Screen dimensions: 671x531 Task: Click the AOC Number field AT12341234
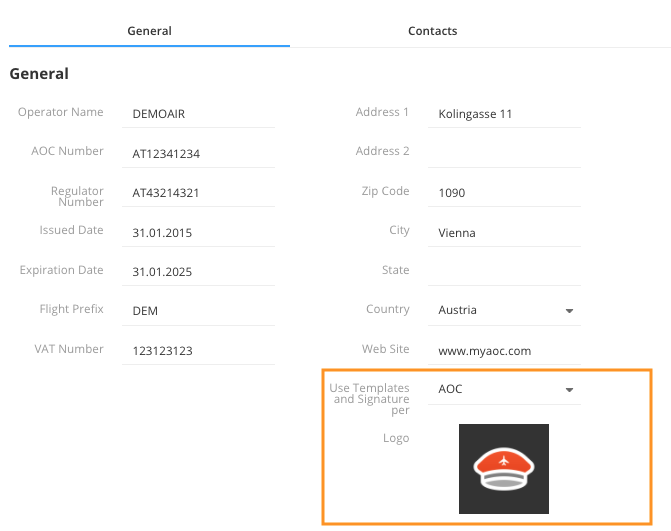[198, 154]
